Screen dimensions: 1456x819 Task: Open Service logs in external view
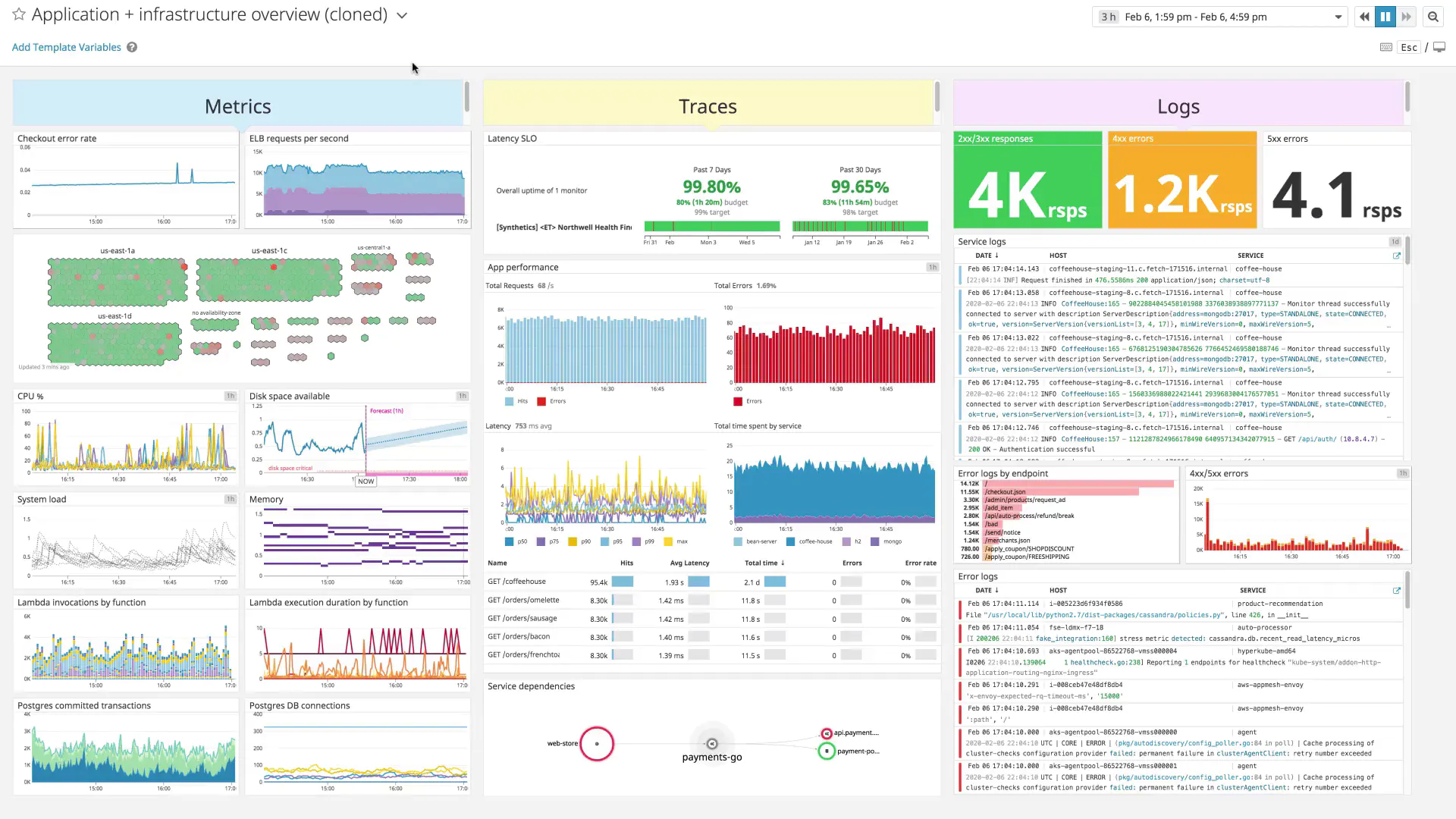pos(1396,256)
